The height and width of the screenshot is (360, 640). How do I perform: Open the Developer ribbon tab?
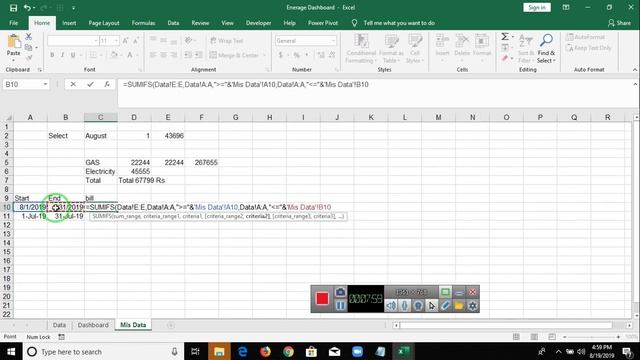click(258, 23)
